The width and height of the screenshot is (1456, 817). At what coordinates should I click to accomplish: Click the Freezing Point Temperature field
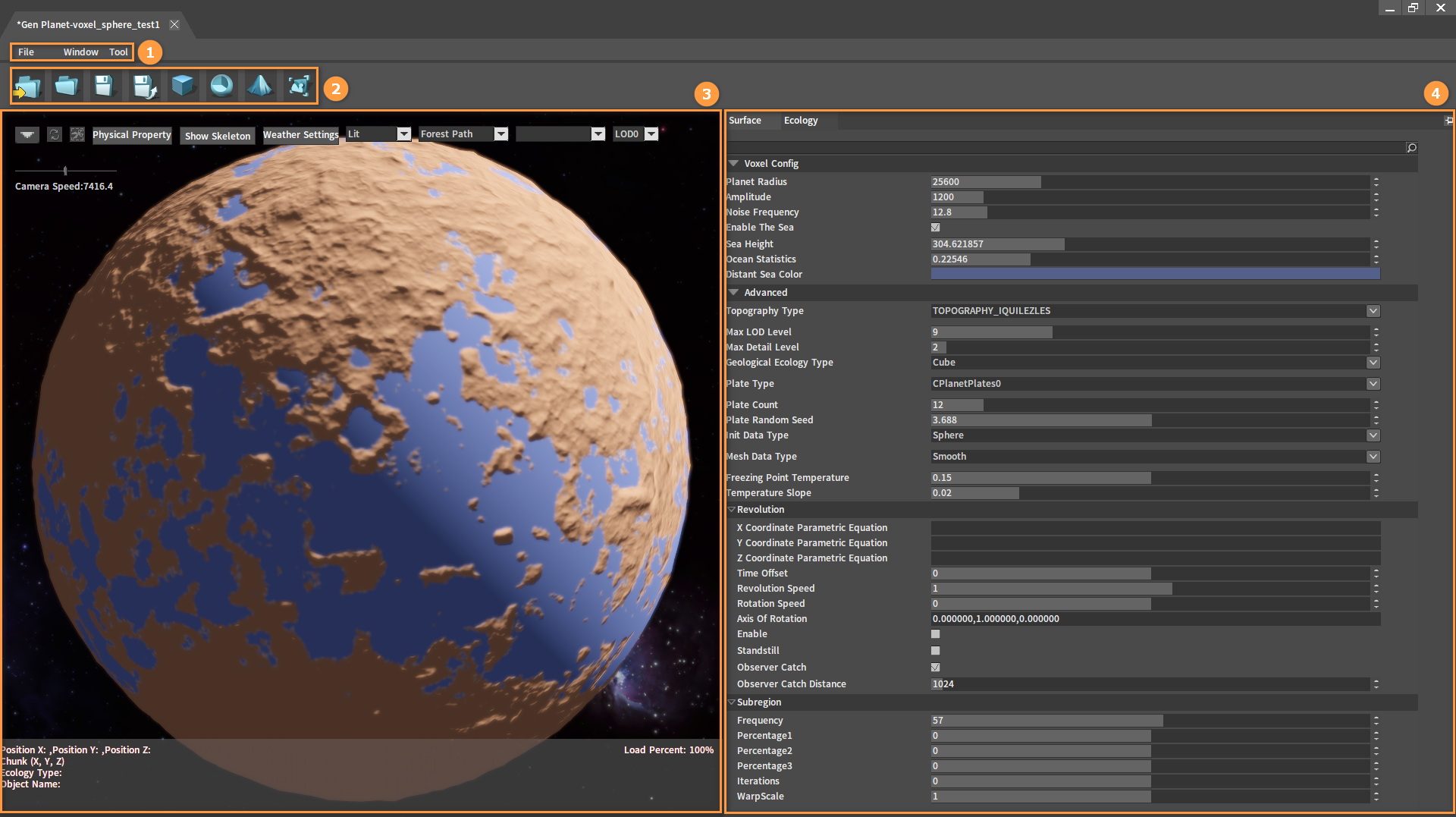1150,478
